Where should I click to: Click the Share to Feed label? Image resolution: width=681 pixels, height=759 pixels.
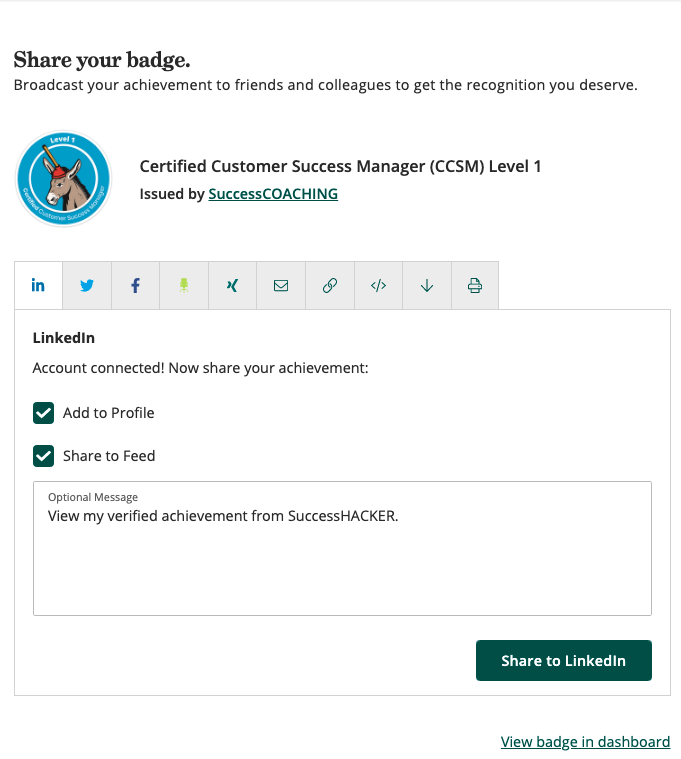pos(109,456)
